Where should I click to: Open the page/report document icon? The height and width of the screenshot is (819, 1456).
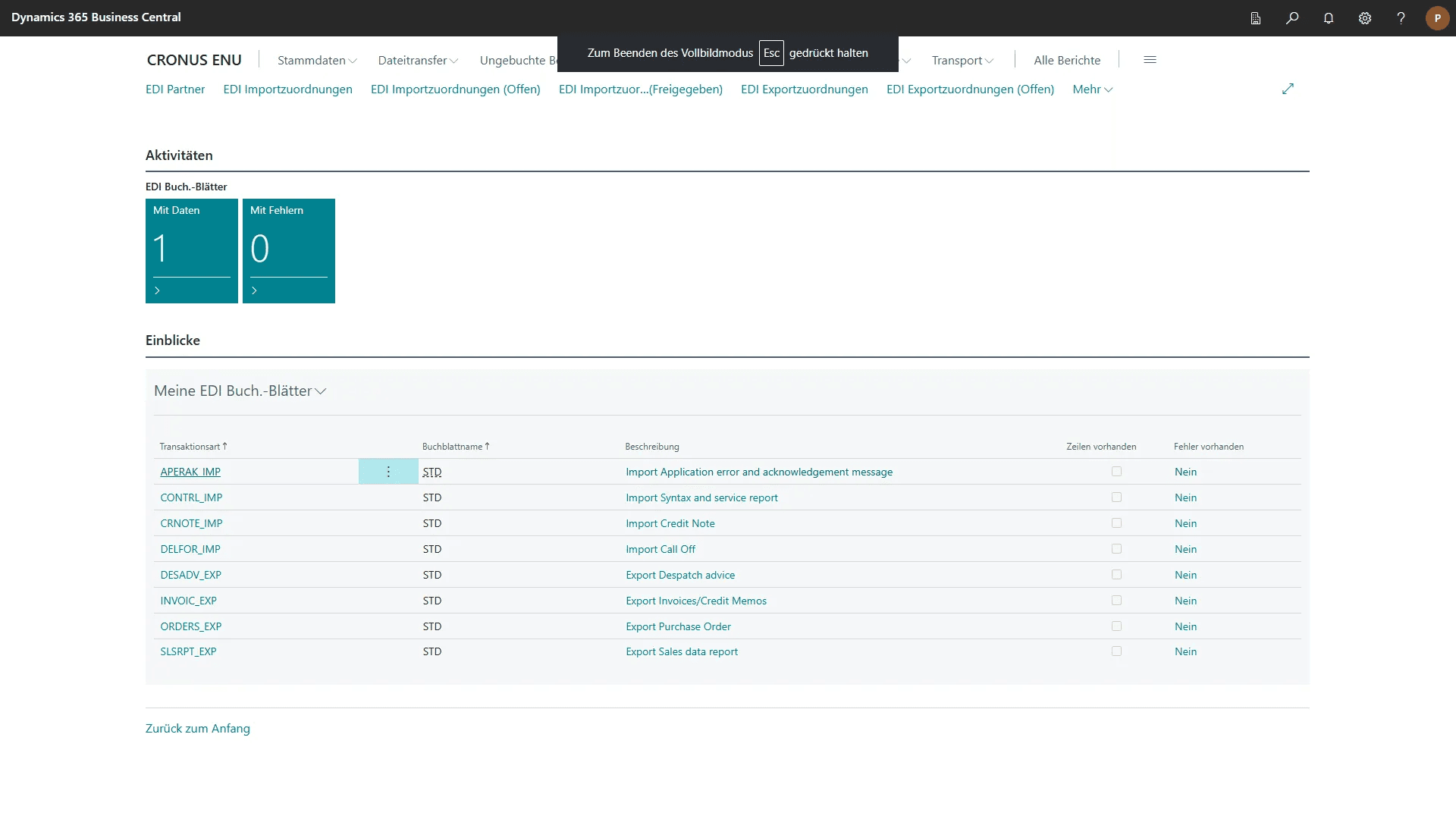pyautogui.click(x=1256, y=18)
